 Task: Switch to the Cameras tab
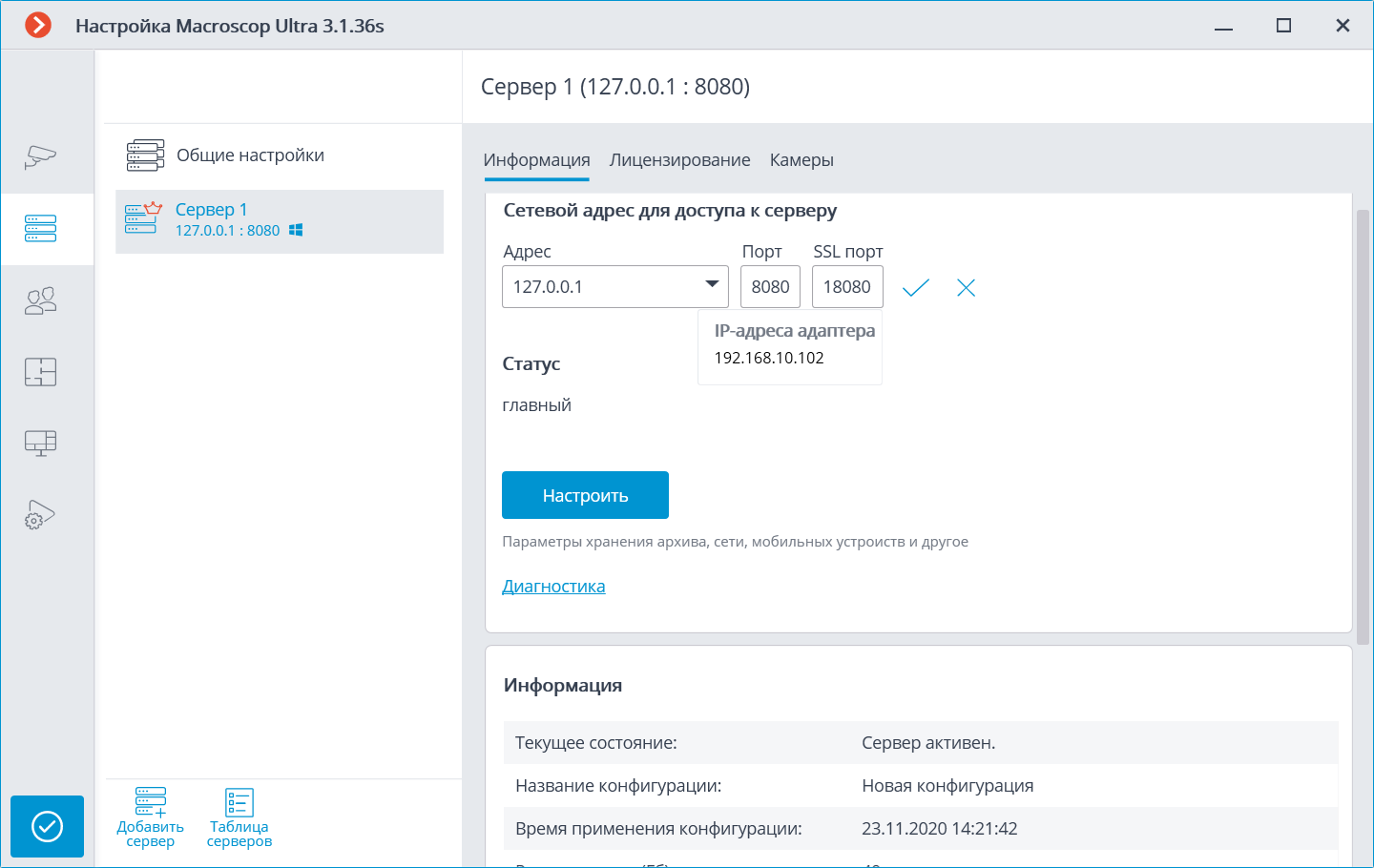(x=801, y=160)
